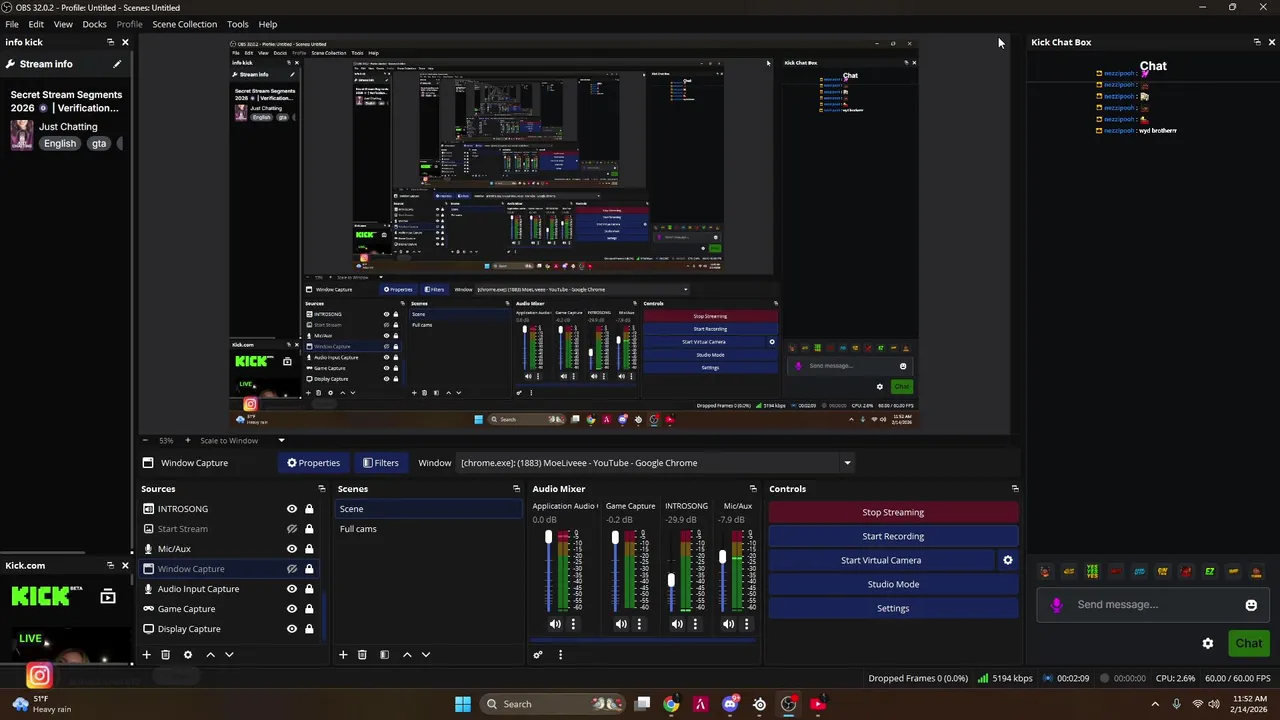
Task: Open scene filters icon in Scenes toolbar
Action: coord(384,655)
